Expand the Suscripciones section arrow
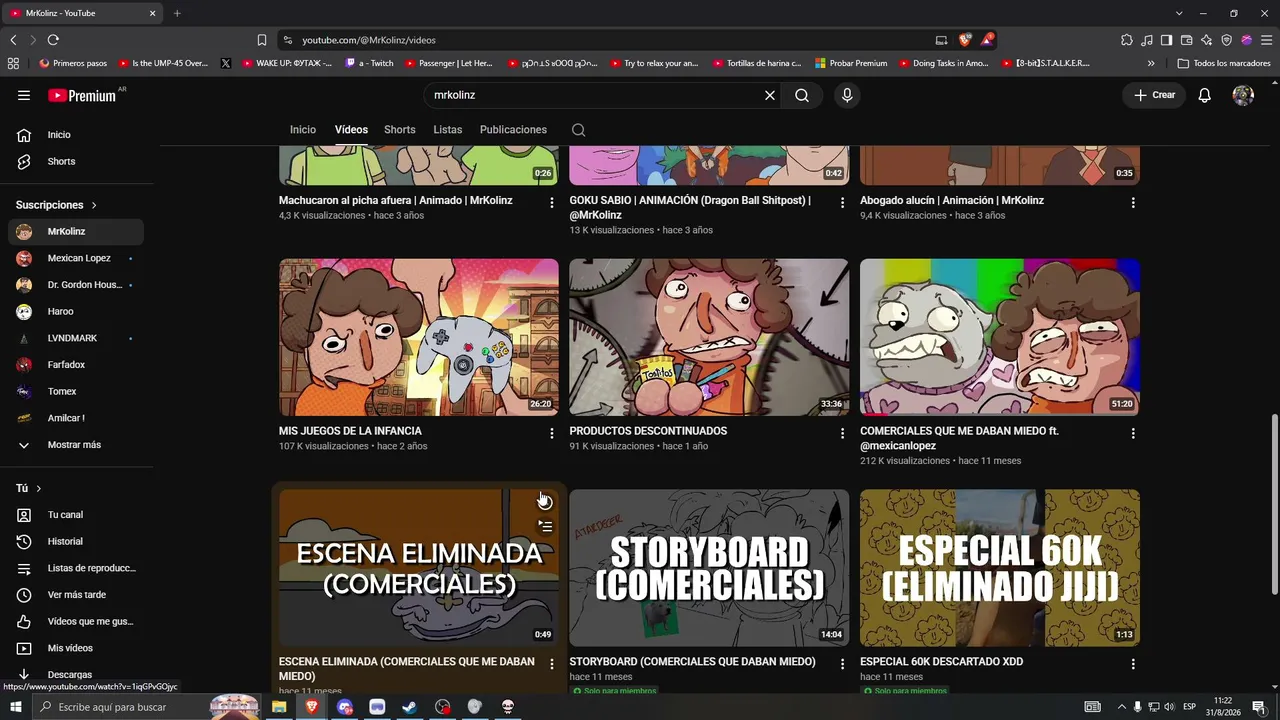The image size is (1280, 720). click(94, 205)
